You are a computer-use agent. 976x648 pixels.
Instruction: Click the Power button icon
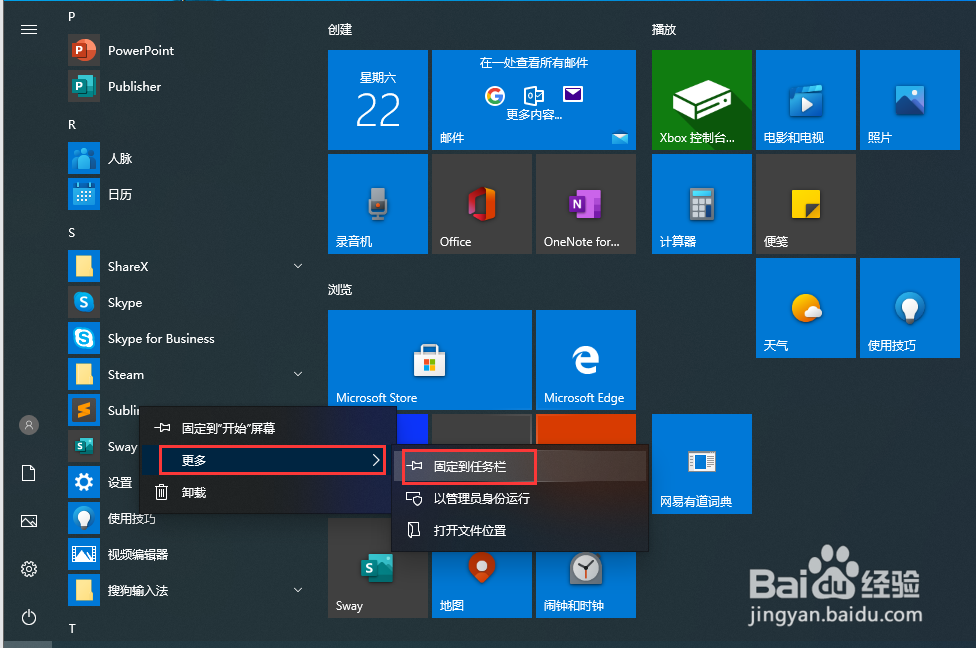(x=29, y=617)
